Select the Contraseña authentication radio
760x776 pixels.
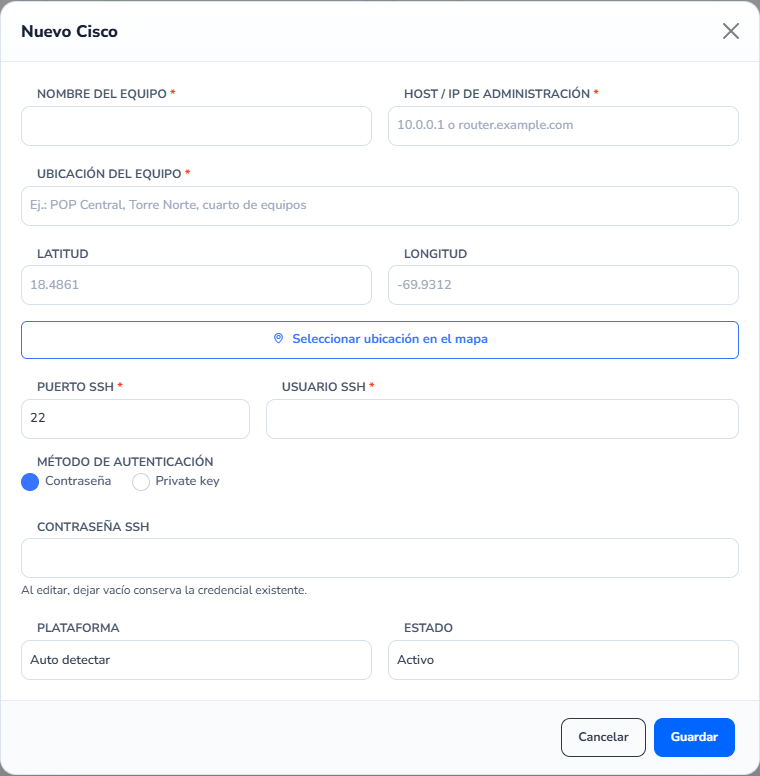[30, 482]
